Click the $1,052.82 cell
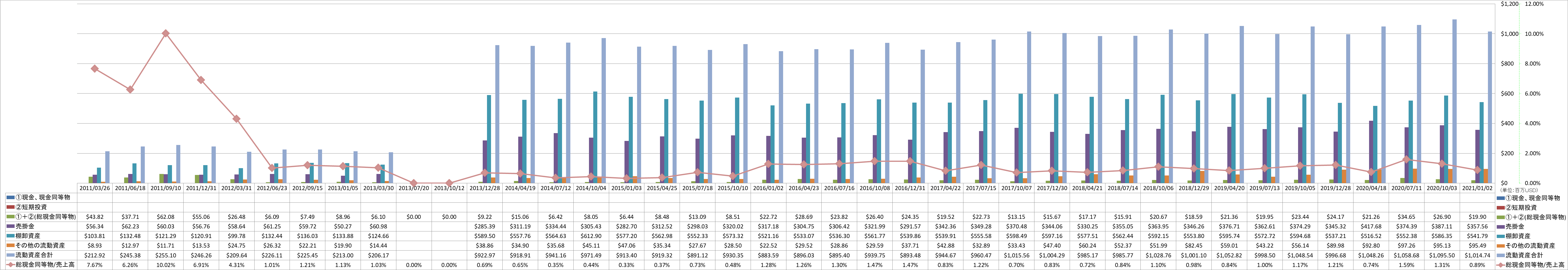 point(1229,255)
